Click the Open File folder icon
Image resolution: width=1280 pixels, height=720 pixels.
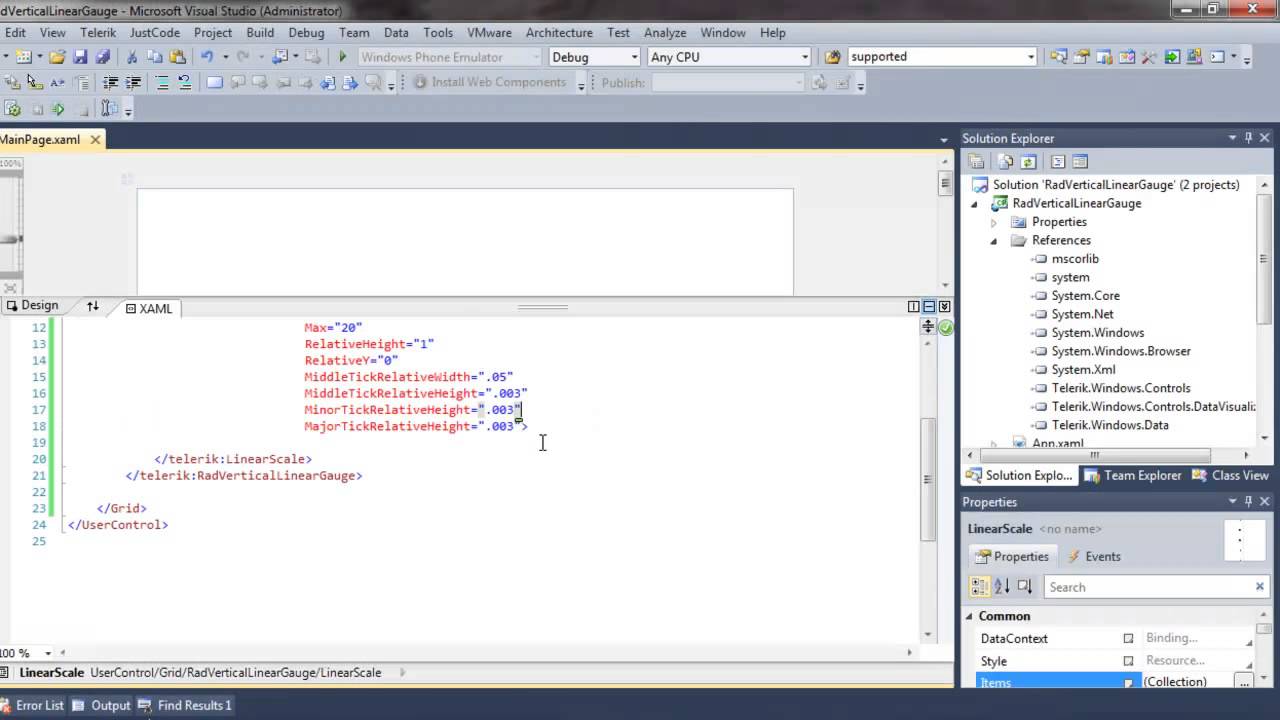point(57,57)
